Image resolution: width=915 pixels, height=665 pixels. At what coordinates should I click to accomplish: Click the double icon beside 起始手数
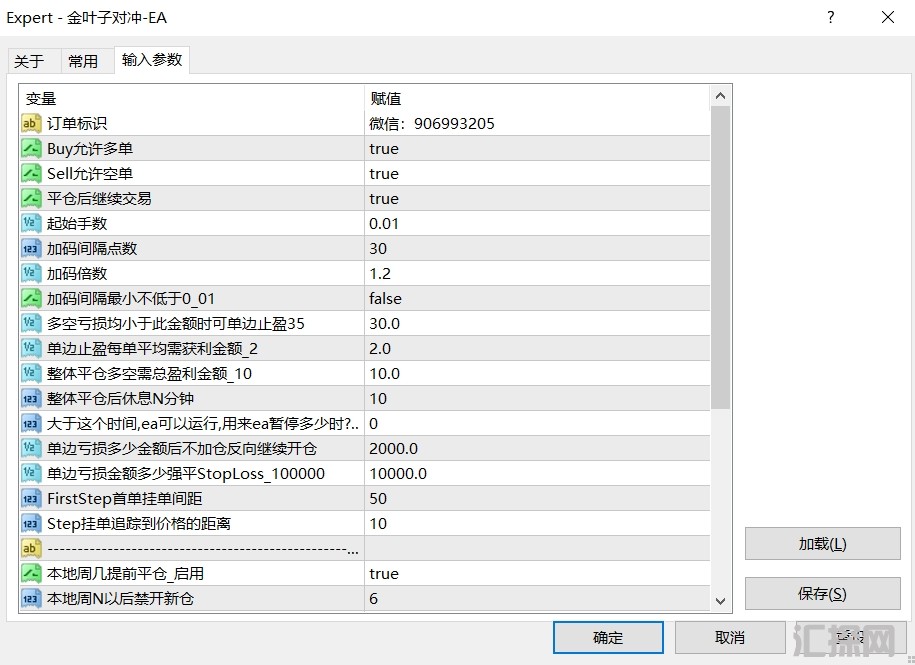click(31, 223)
